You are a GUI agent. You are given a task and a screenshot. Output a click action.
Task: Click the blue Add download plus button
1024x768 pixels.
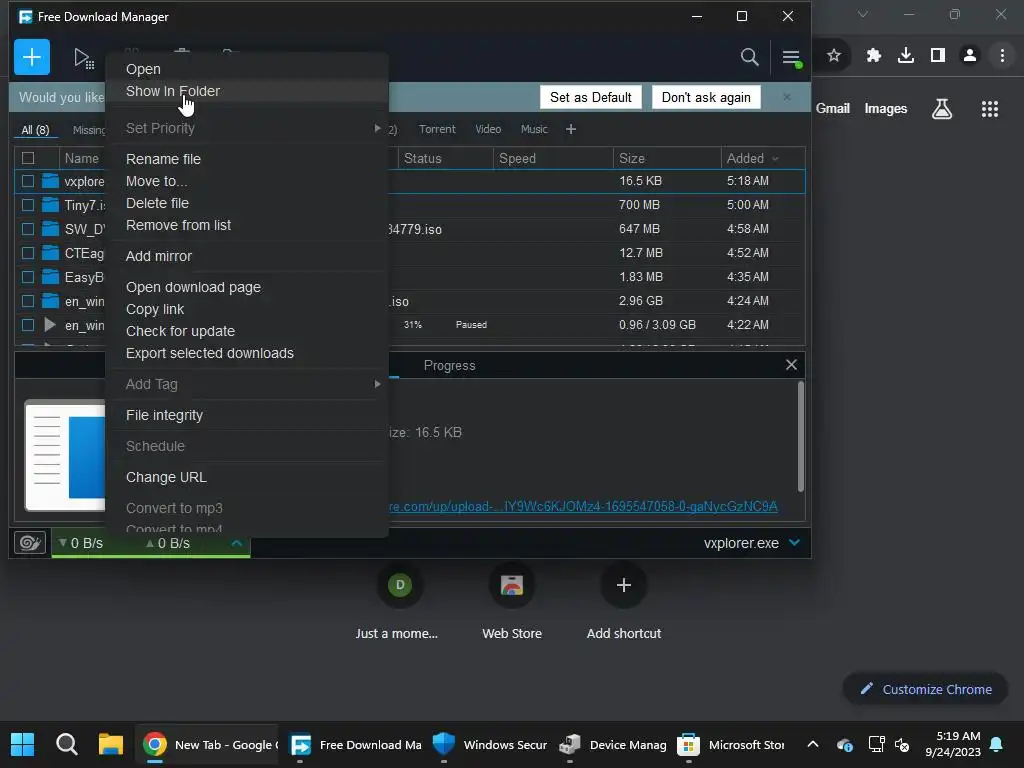click(x=31, y=57)
